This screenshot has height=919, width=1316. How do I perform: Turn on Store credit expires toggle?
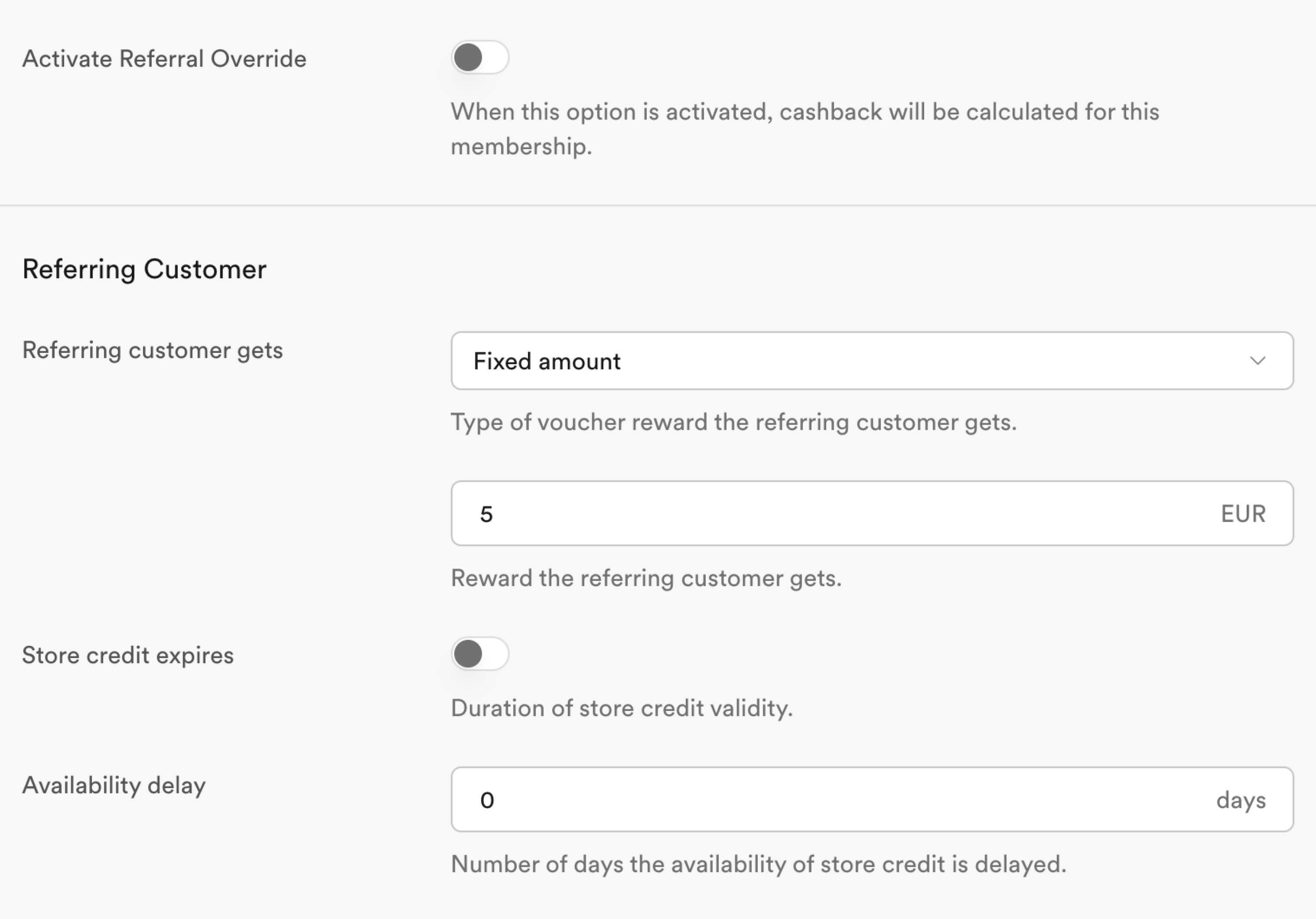(480, 654)
